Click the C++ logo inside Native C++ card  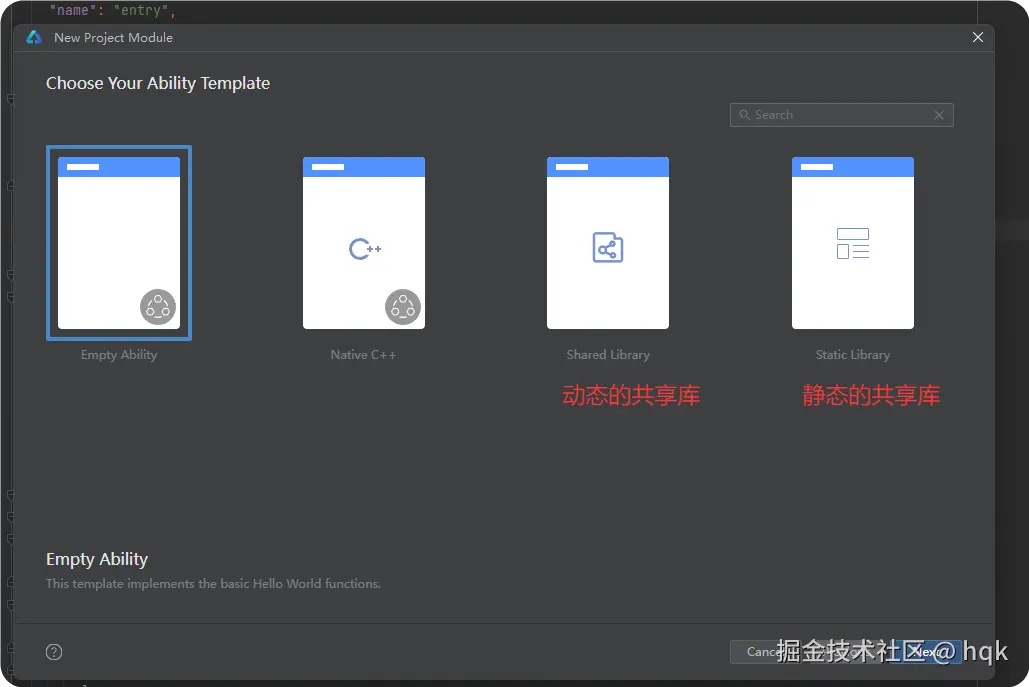tap(363, 250)
